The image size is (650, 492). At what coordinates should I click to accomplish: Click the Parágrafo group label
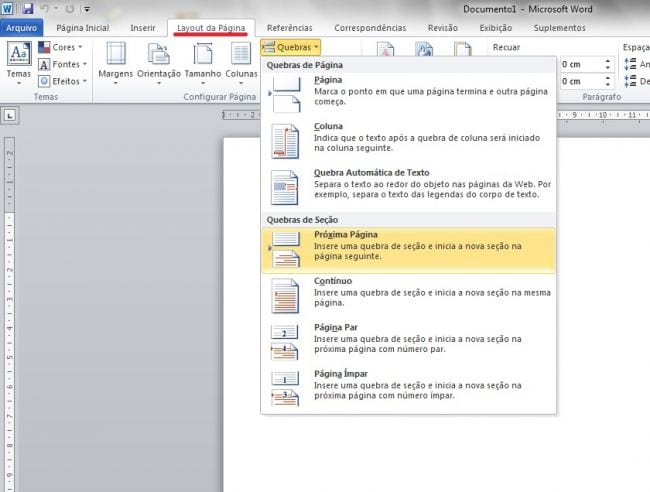(x=601, y=97)
